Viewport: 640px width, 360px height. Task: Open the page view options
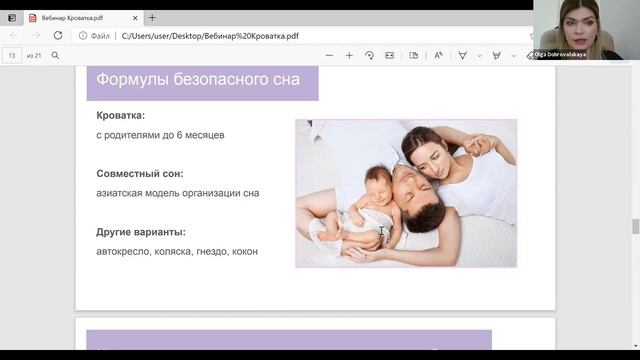point(413,56)
